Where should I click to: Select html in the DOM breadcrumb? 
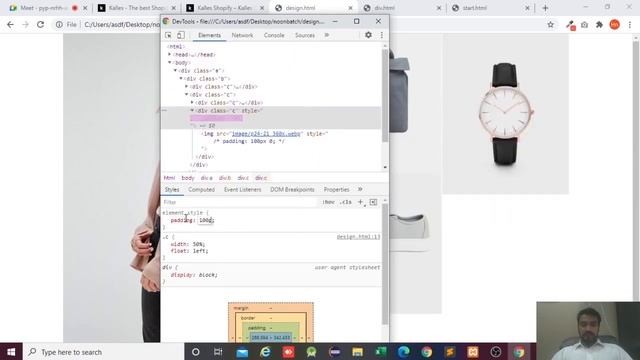(169, 178)
